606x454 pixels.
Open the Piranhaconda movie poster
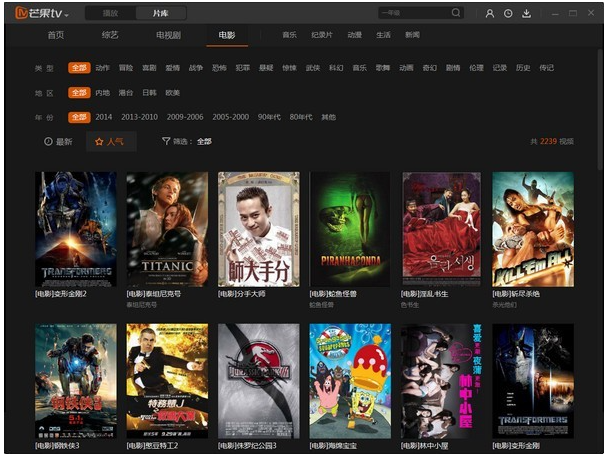[350, 229]
